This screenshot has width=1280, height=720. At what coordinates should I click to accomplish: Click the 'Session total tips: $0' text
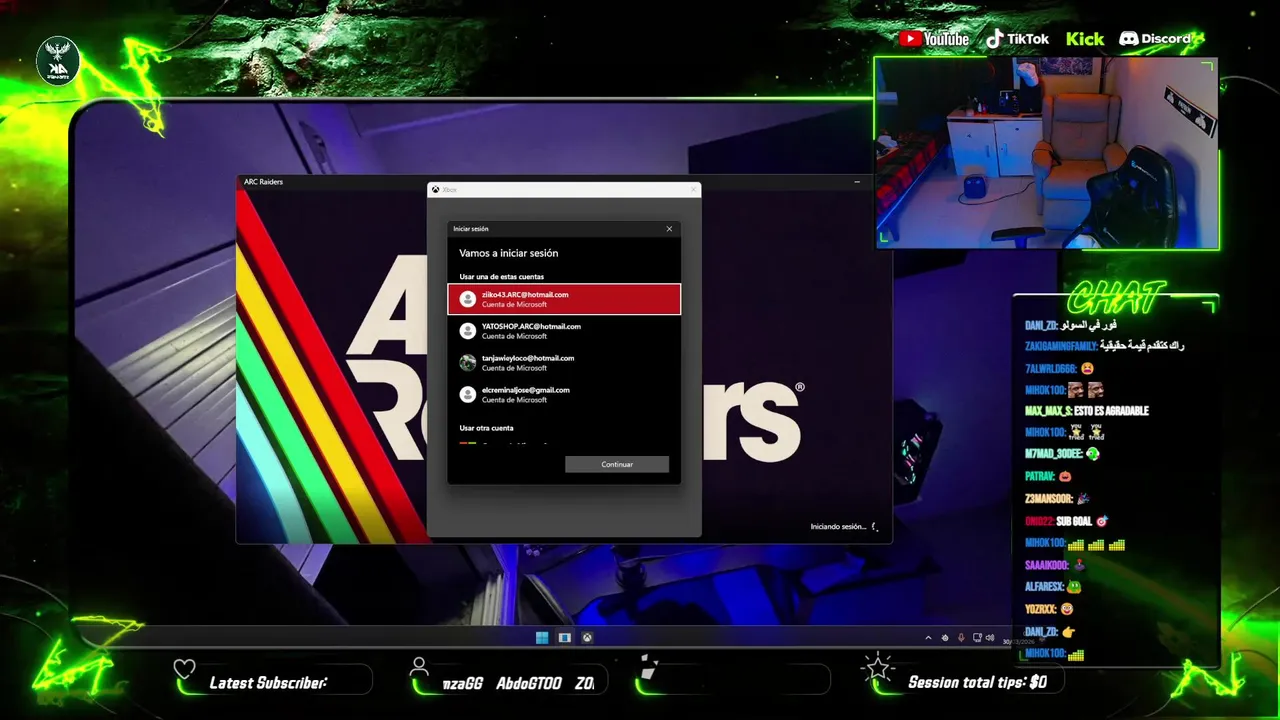pos(977,682)
